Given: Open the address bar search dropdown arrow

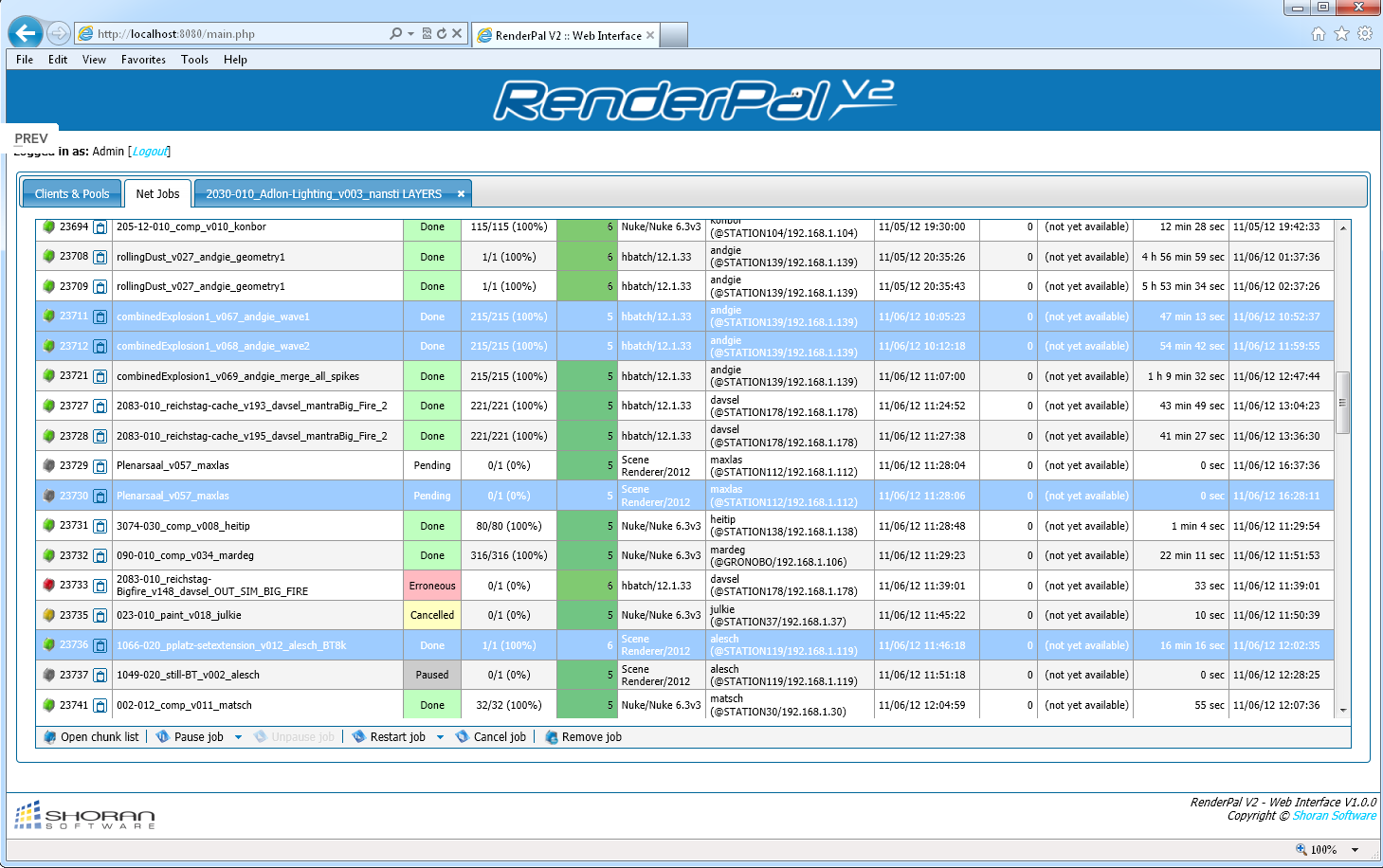Looking at the screenshot, I should coord(410,33).
